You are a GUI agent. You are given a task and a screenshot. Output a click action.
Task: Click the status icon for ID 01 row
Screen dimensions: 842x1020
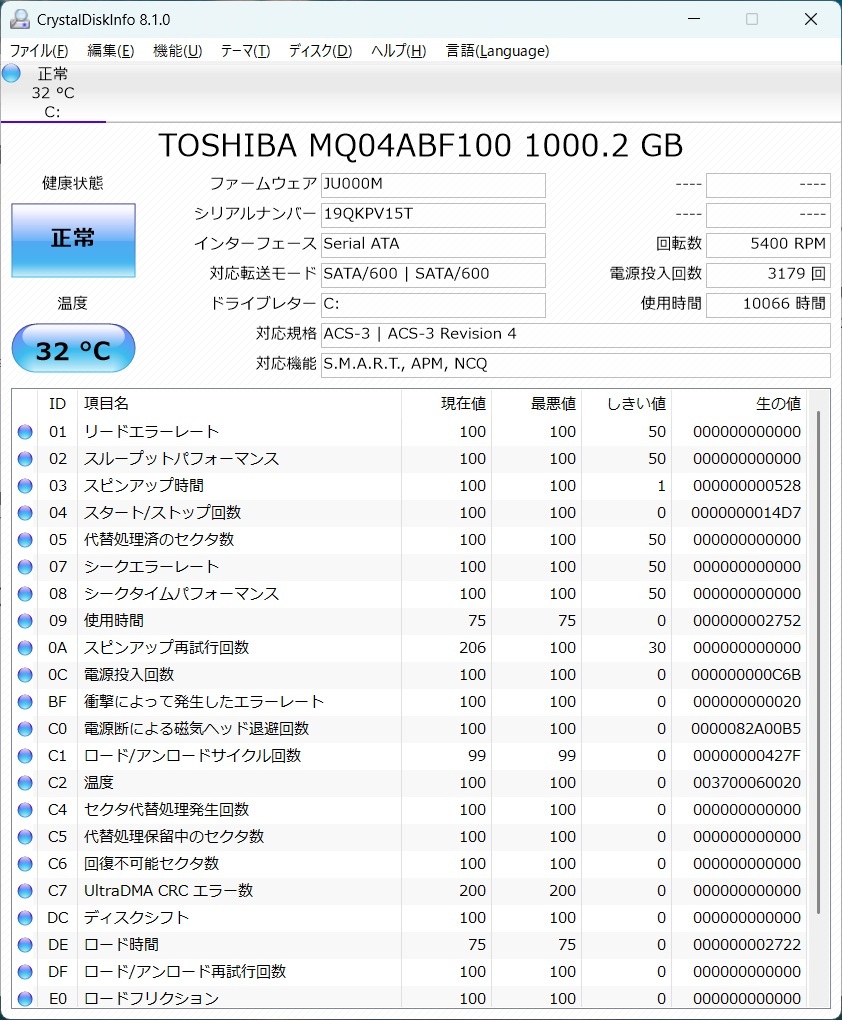pos(25,431)
